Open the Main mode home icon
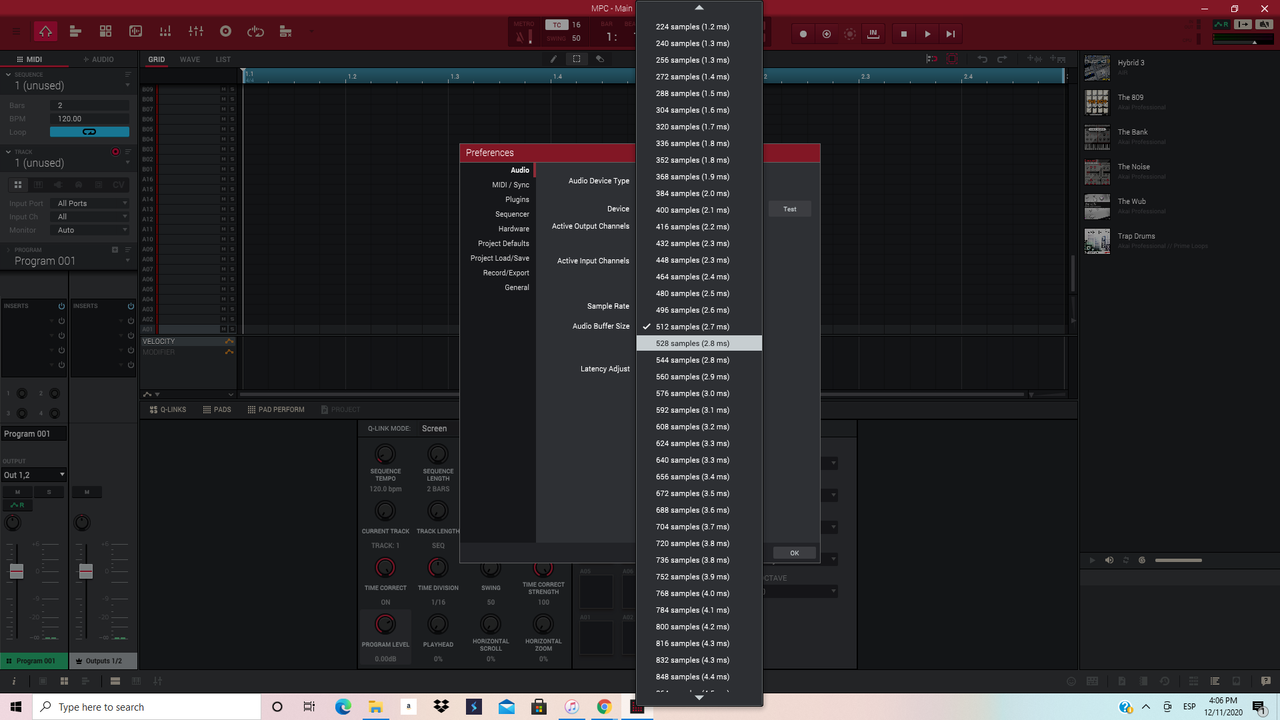 coord(46,33)
